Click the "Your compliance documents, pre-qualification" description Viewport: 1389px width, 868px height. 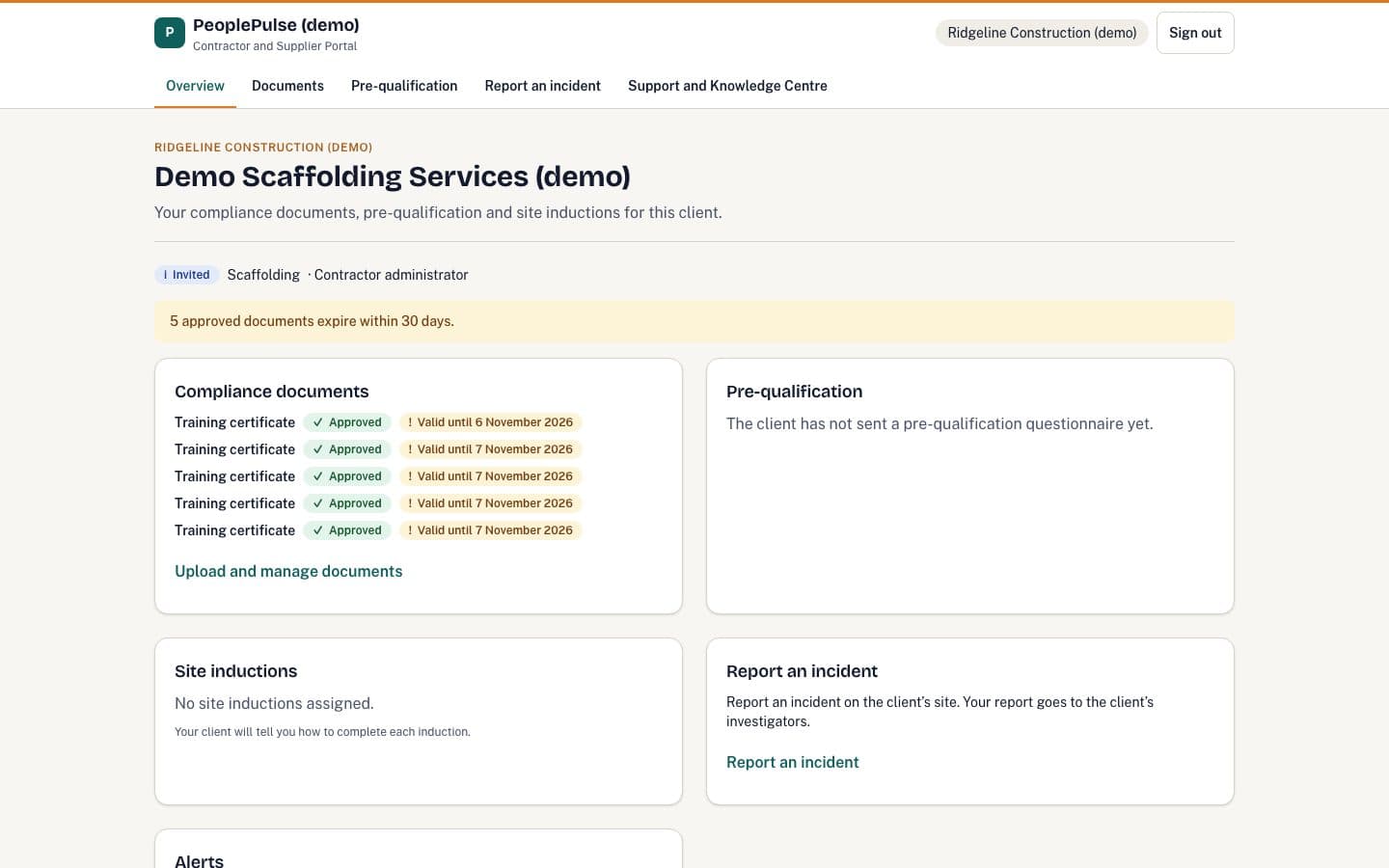point(438,212)
